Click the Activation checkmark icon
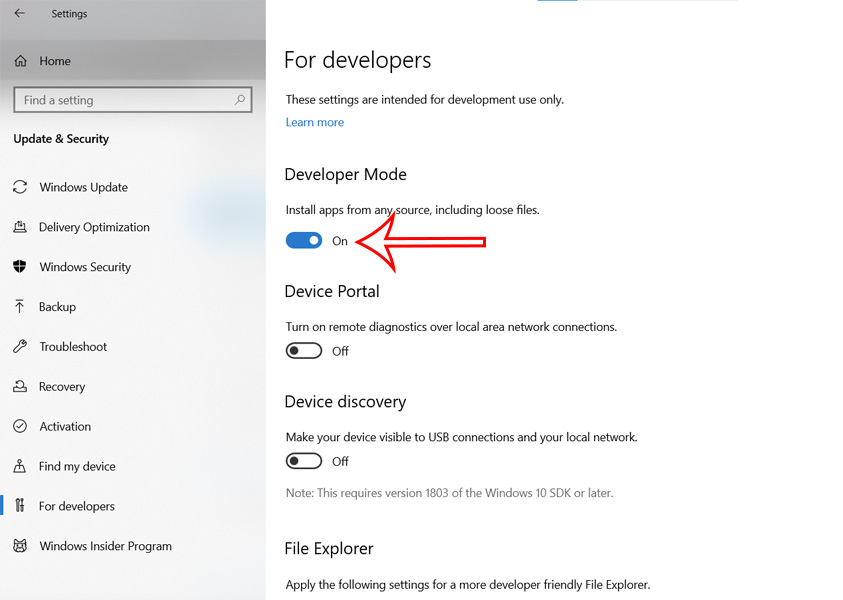This screenshot has height=600, width=843. click(20, 427)
